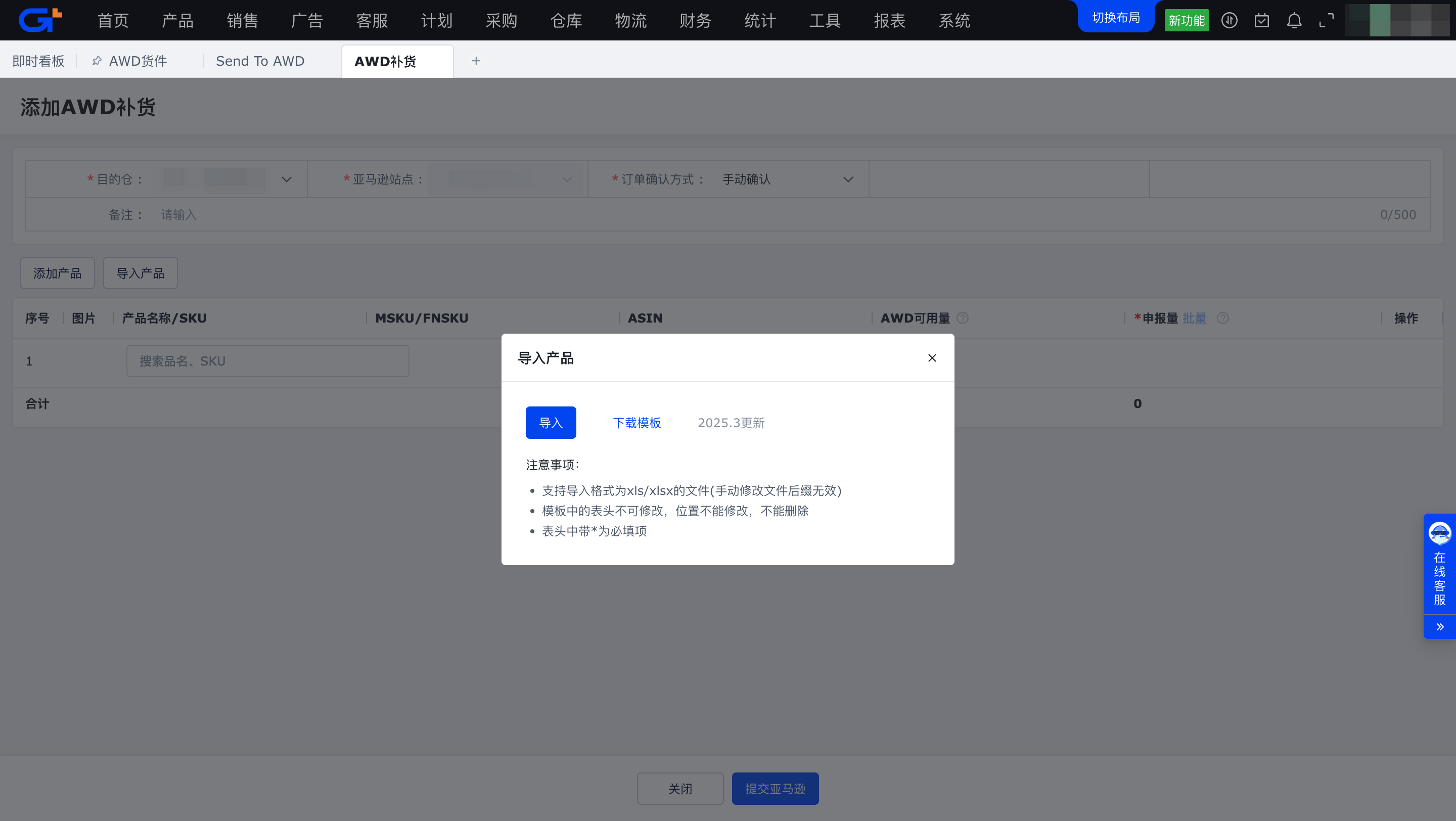Open the 物流 menu
The height and width of the screenshot is (821, 1456).
pos(631,20)
